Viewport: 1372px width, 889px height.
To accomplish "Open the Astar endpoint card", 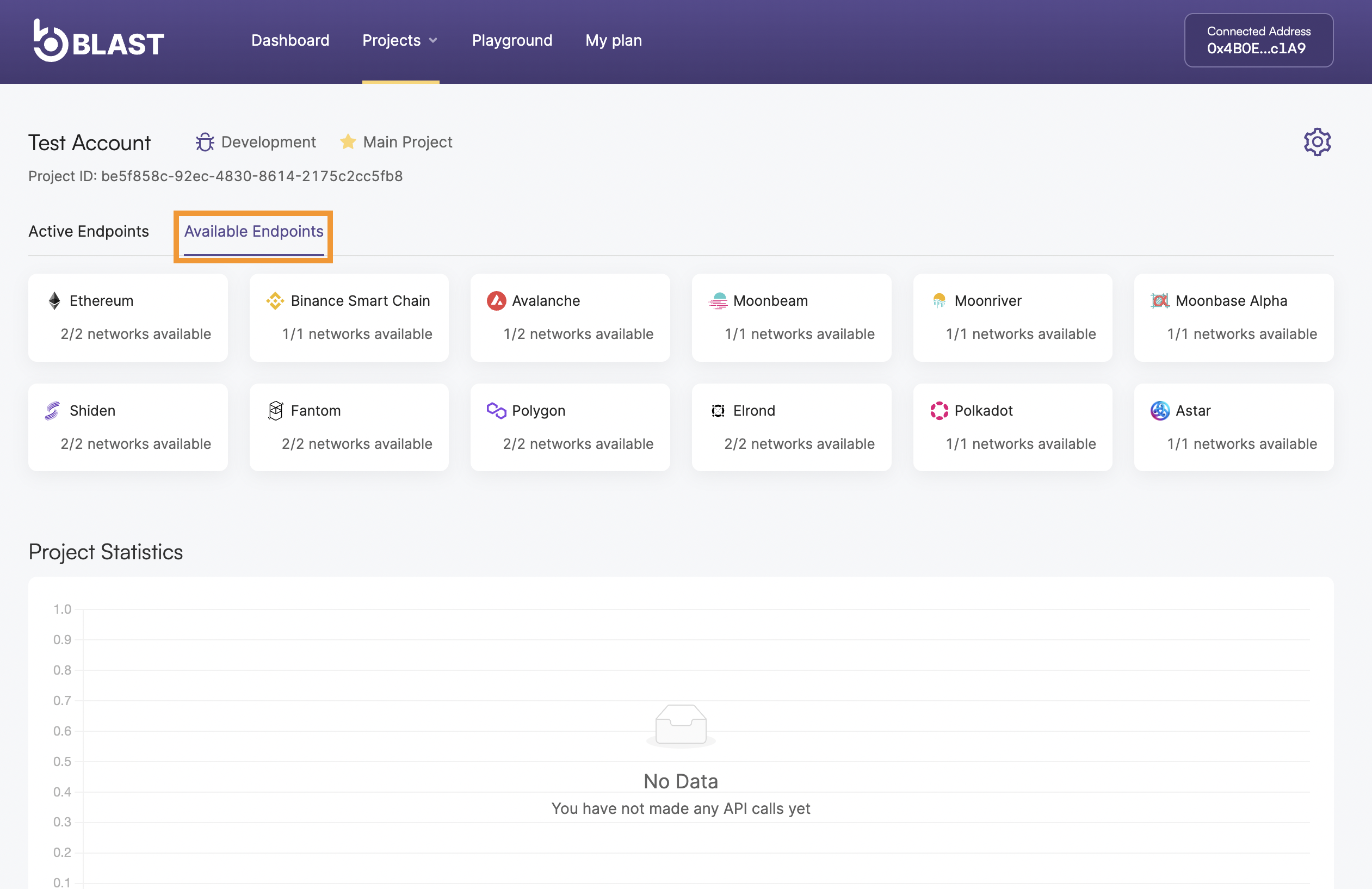I will click(1233, 427).
